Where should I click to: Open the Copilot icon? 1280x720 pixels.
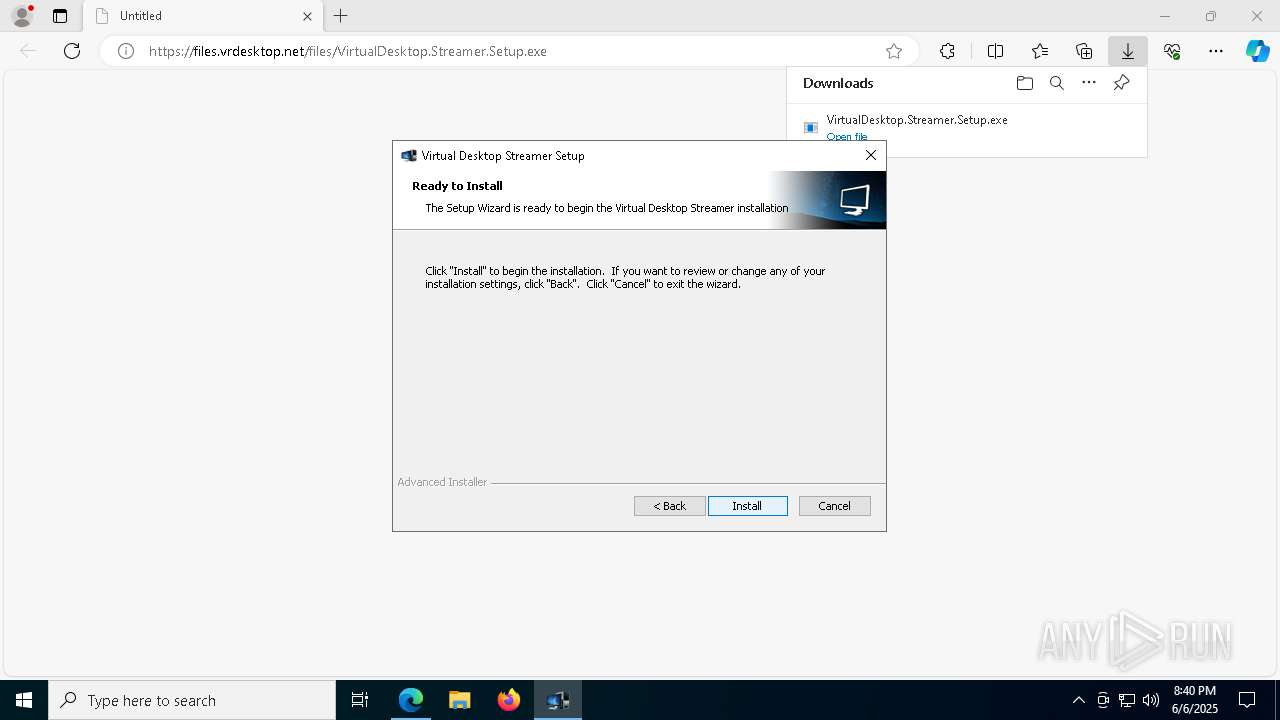coord(1257,51)
